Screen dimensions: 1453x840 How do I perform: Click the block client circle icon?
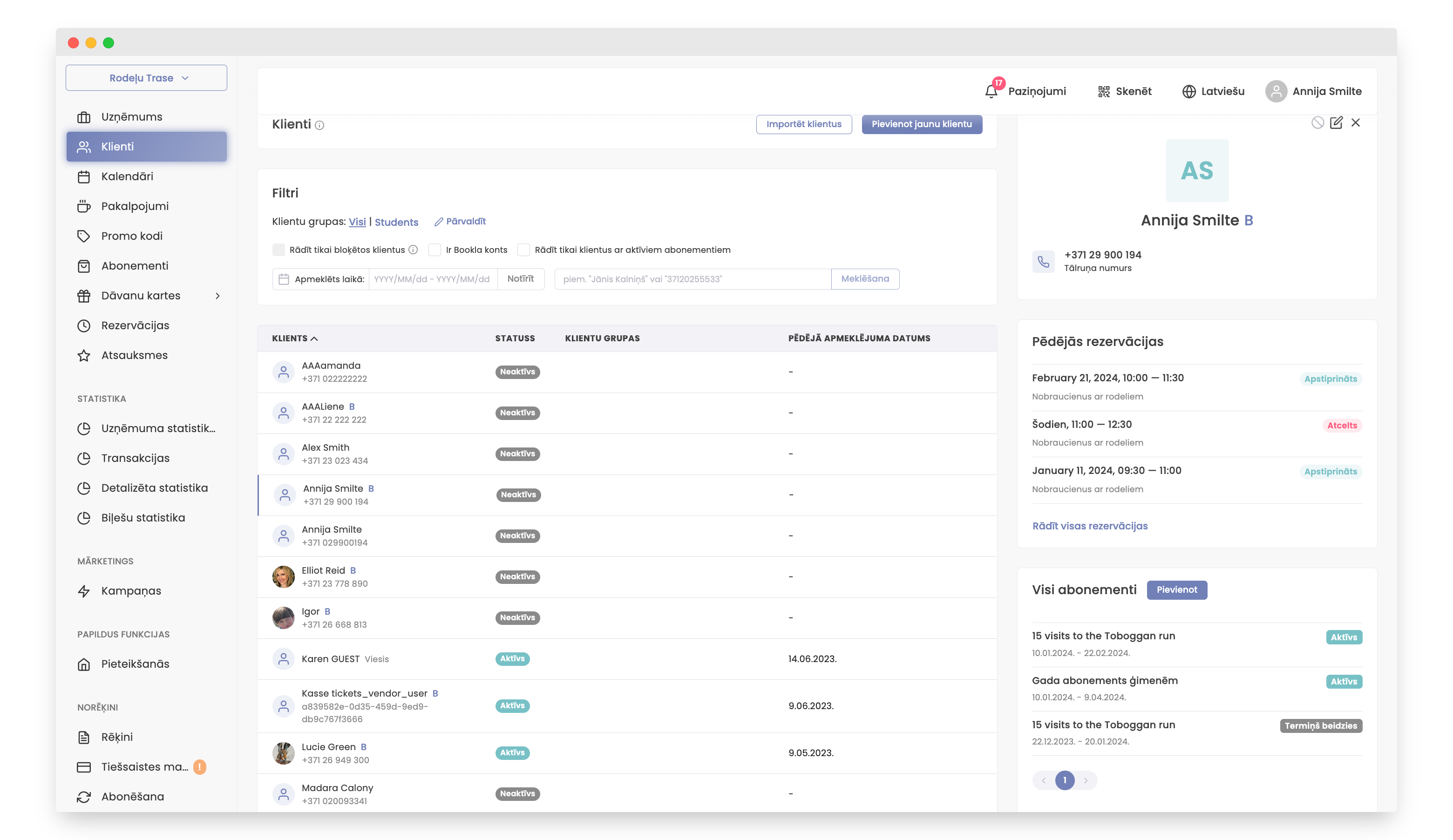(x=1317, y=123)
